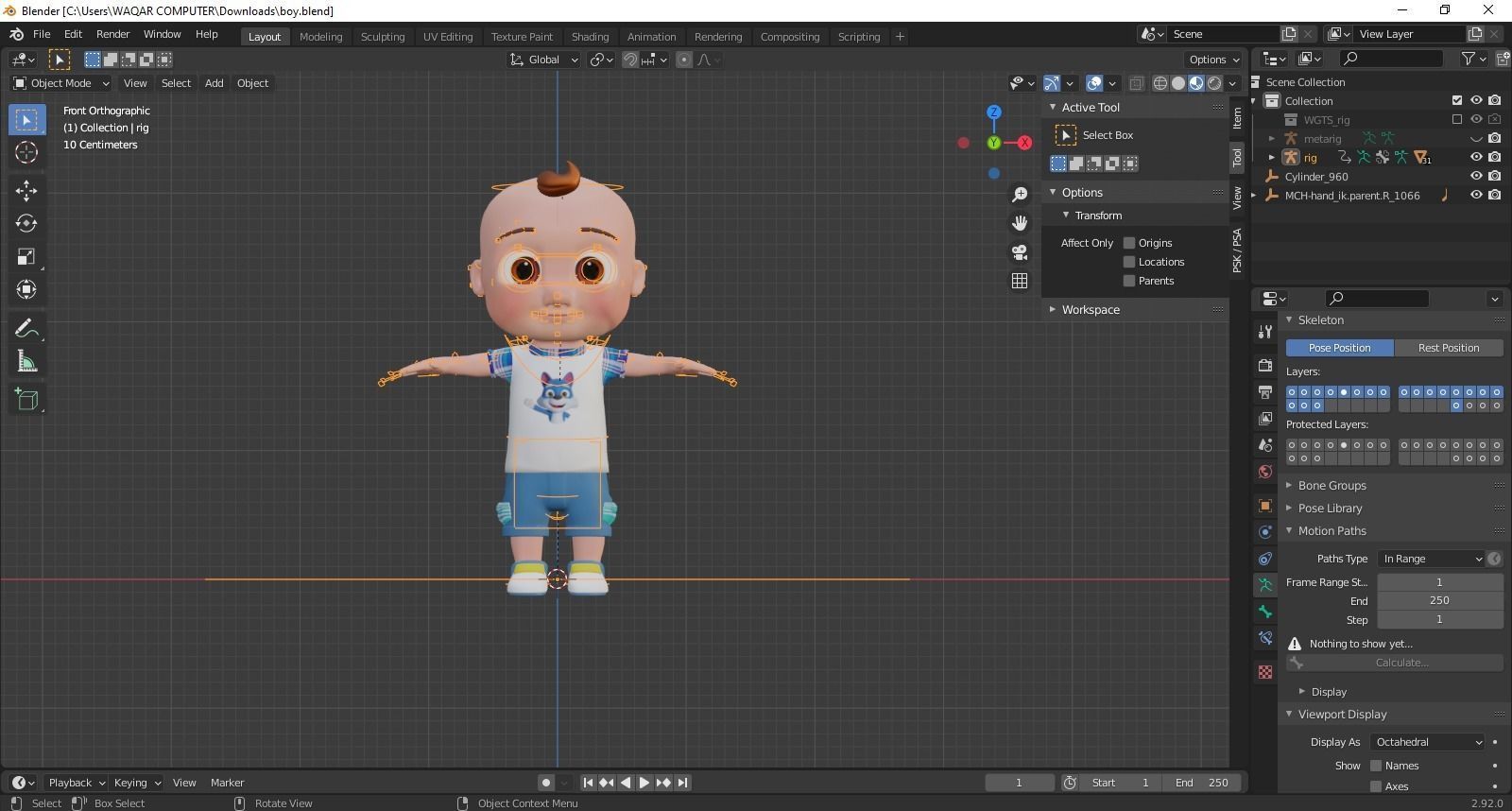The height and width of the screenshot is (811, 1512).
Task: Open the Bone properties tab
Action: point(1265,612)
